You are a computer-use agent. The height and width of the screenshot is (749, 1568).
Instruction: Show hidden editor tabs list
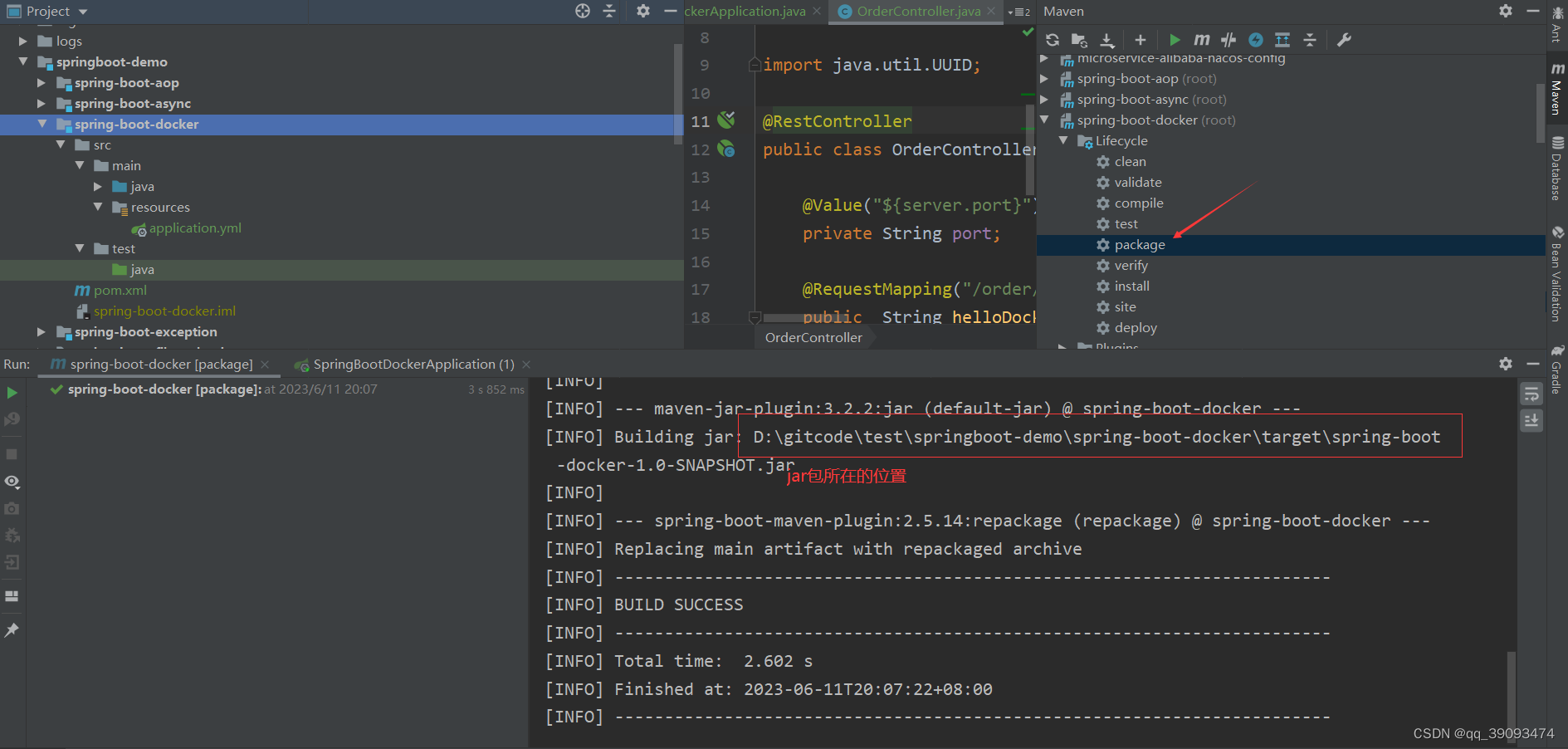click(x=1019, y=12)
